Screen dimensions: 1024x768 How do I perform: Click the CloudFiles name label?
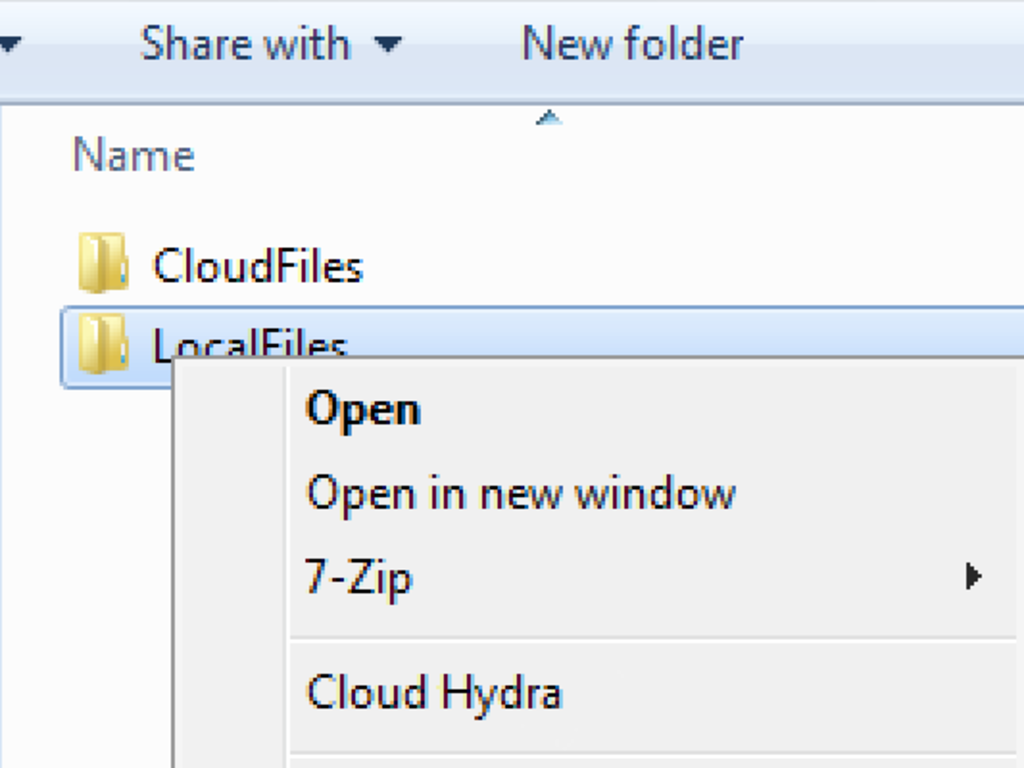coord(258,265)
